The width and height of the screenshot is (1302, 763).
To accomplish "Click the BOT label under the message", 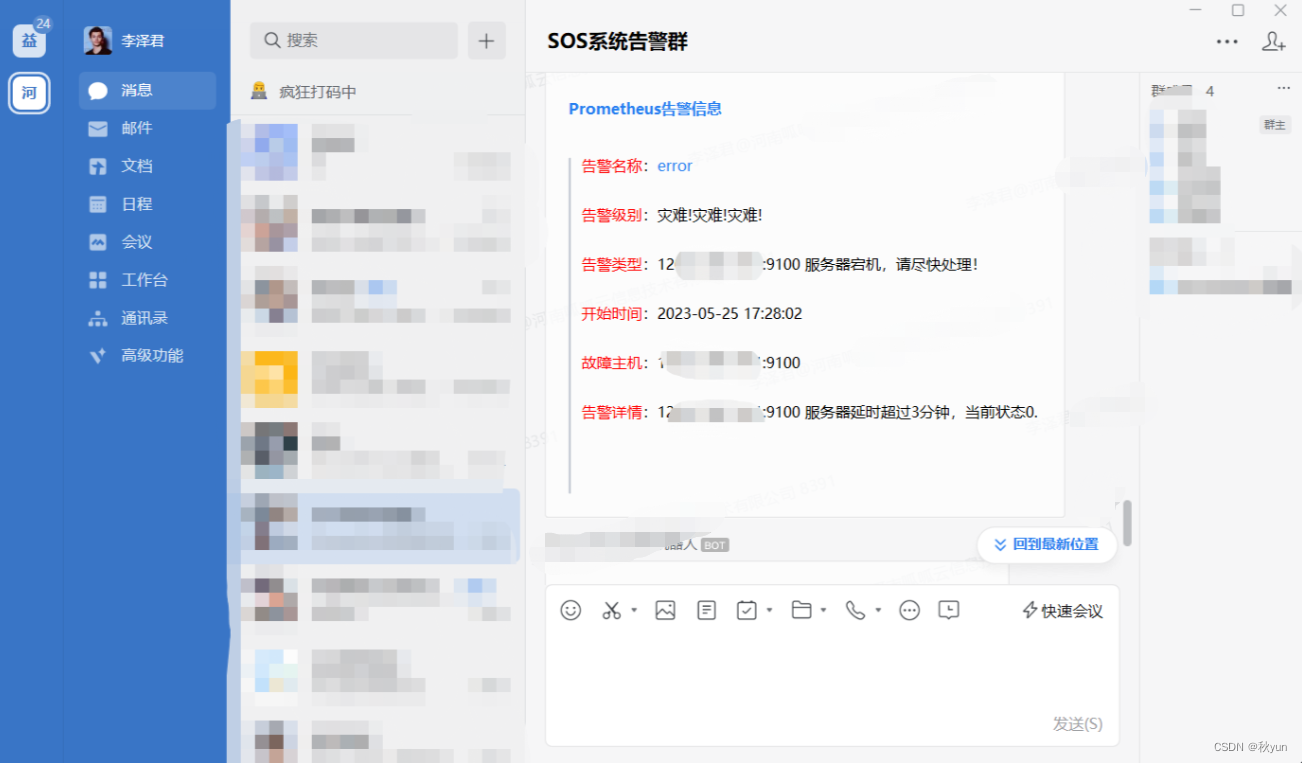I will point(715,545).
